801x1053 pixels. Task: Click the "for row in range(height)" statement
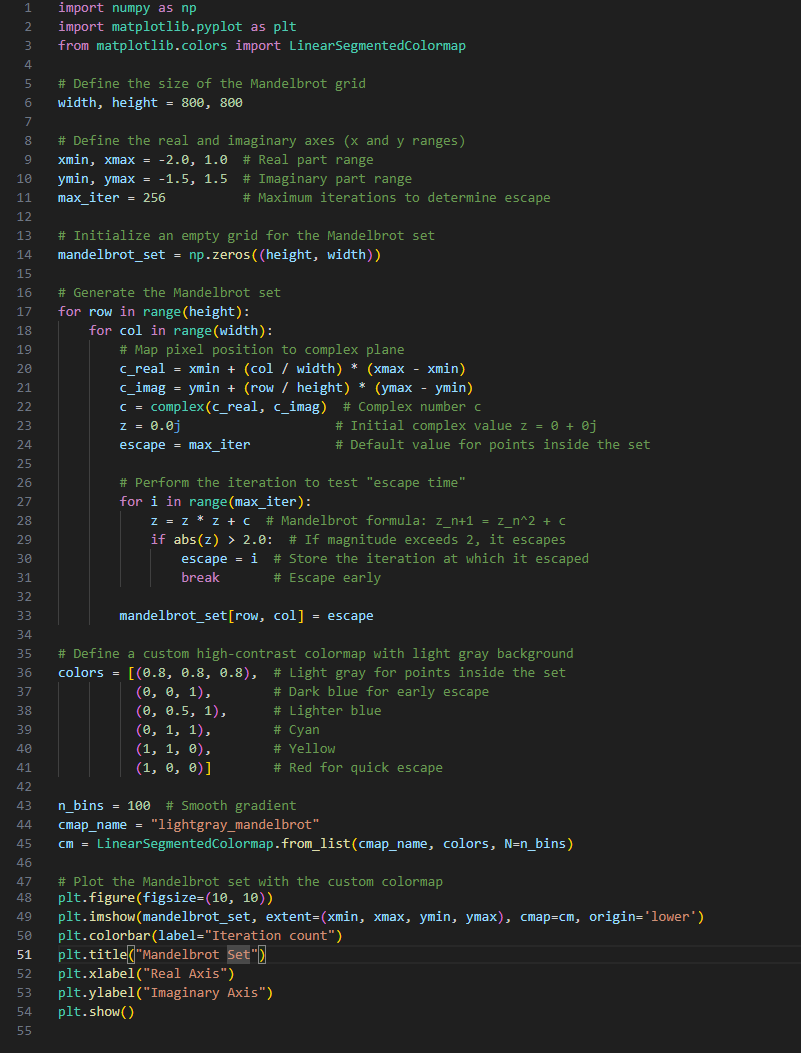click(154, 311)
